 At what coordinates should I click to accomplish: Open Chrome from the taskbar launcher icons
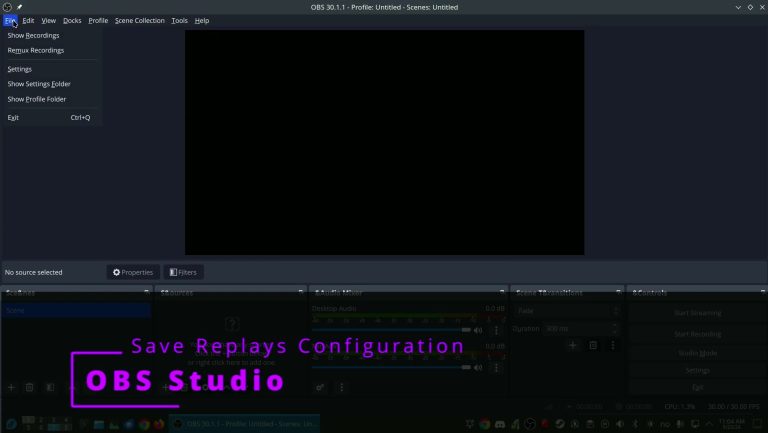click(x=144, y=424)
